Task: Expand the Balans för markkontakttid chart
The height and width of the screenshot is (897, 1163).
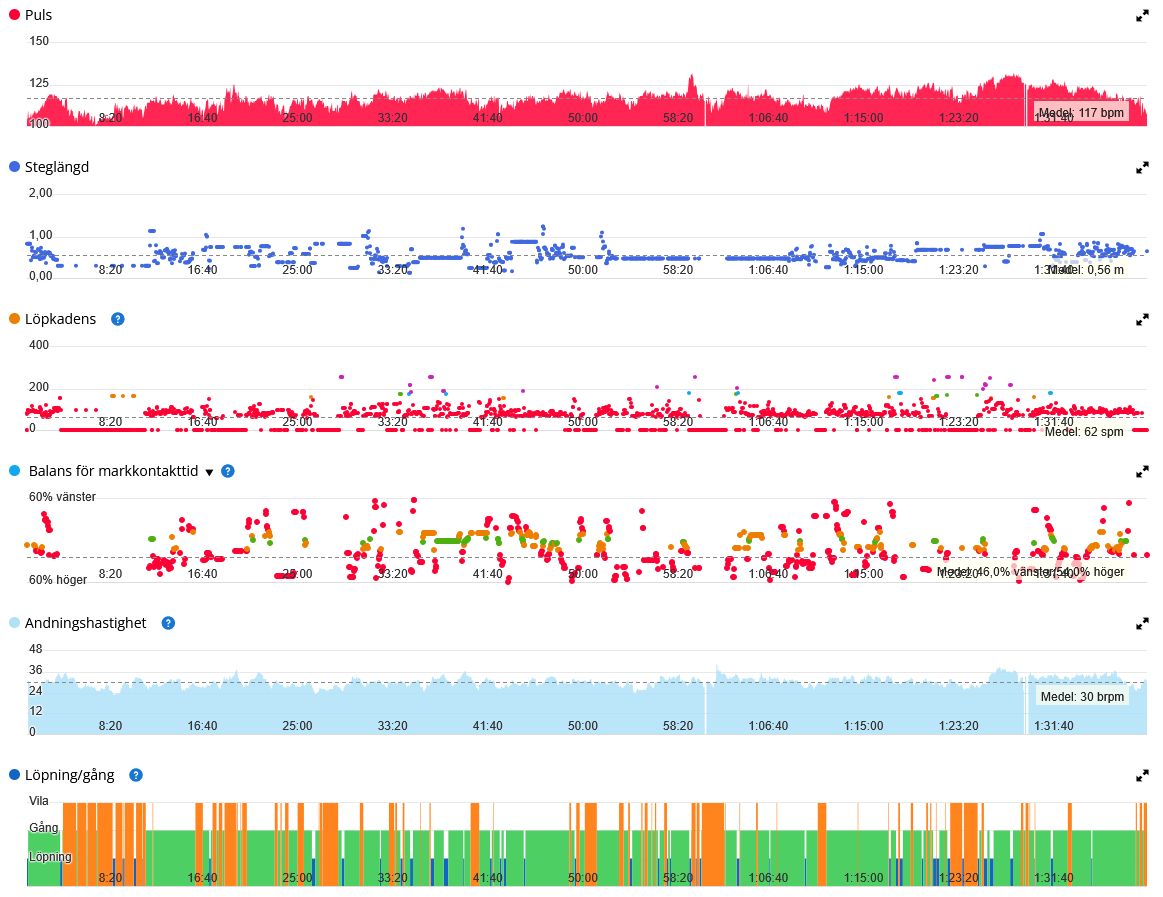Action: (x=1142, y=471)
